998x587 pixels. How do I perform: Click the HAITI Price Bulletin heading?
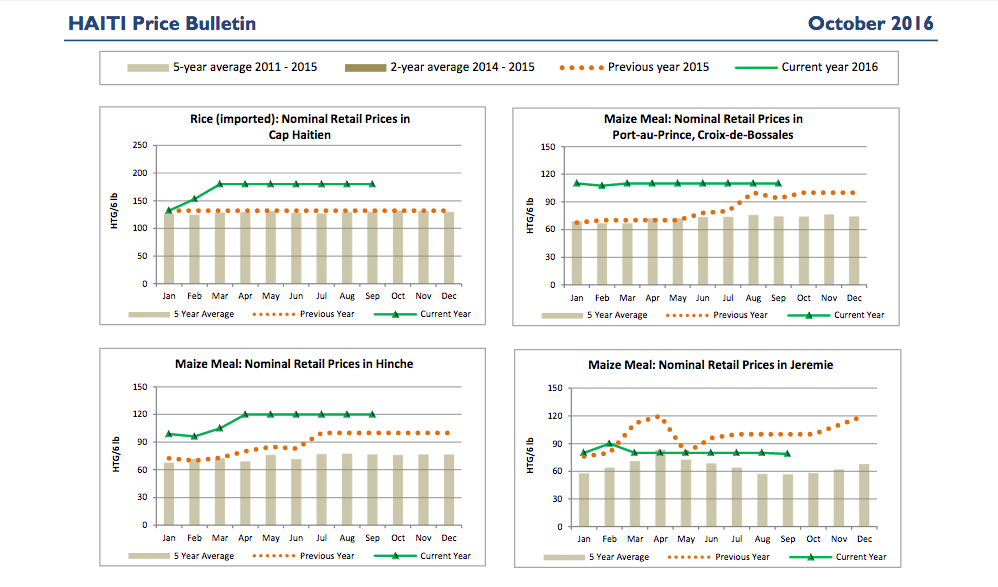click(162, 22)
